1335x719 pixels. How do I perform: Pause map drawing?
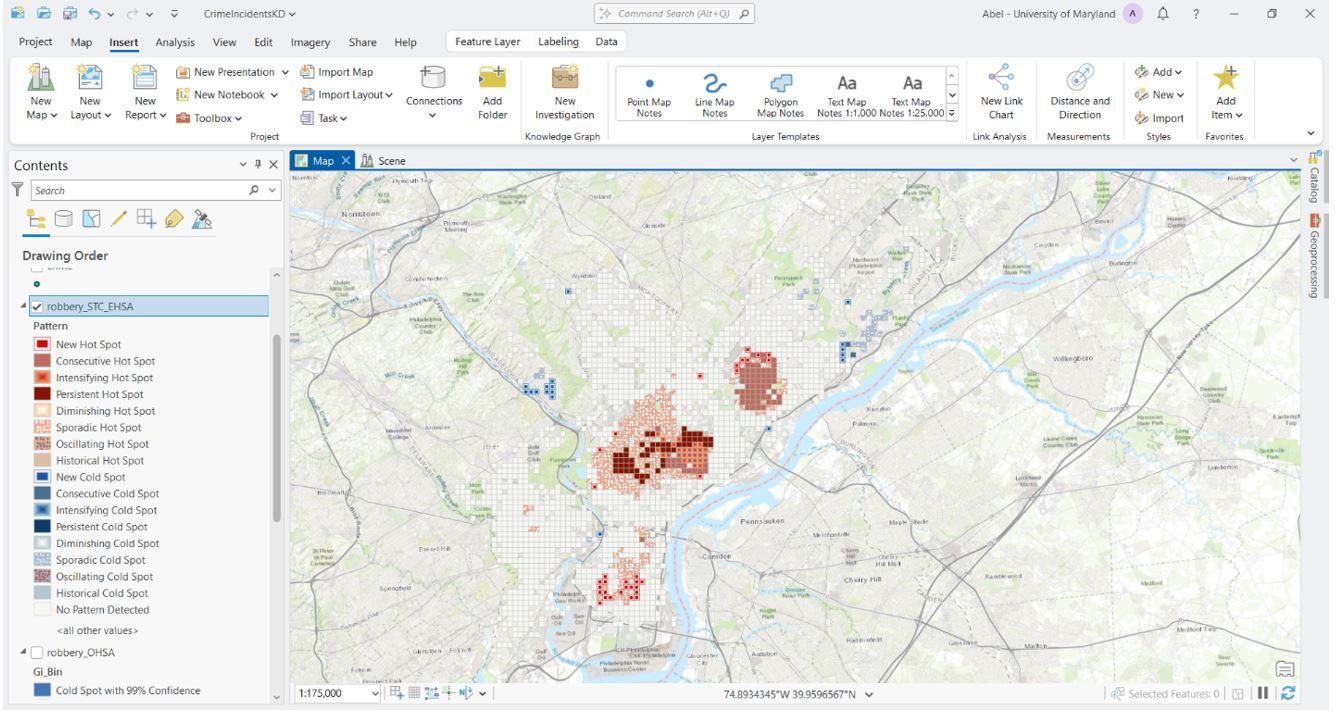pos(1263,693)
